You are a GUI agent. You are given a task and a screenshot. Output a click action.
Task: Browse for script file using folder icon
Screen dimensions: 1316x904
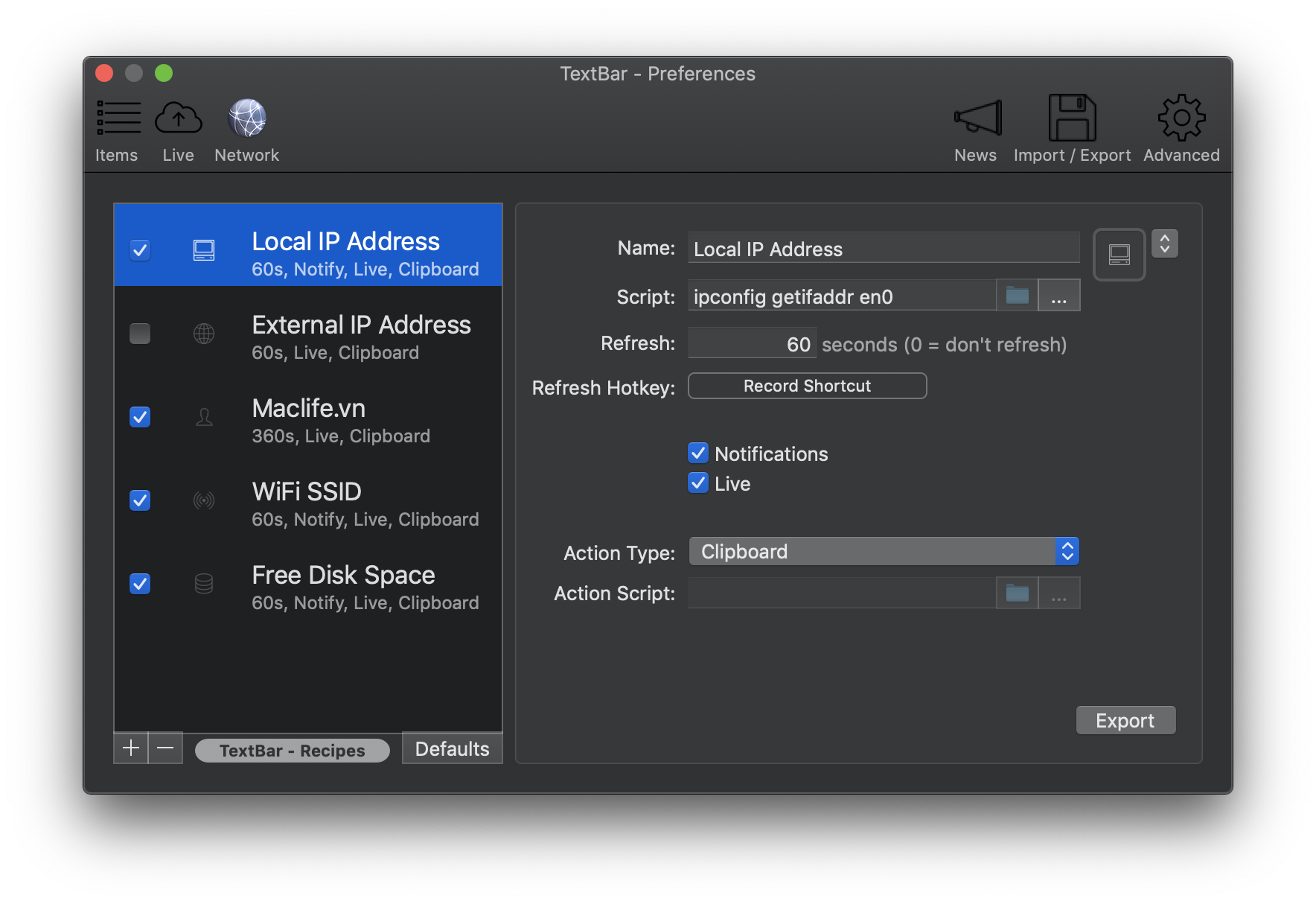coord(1017,296)
